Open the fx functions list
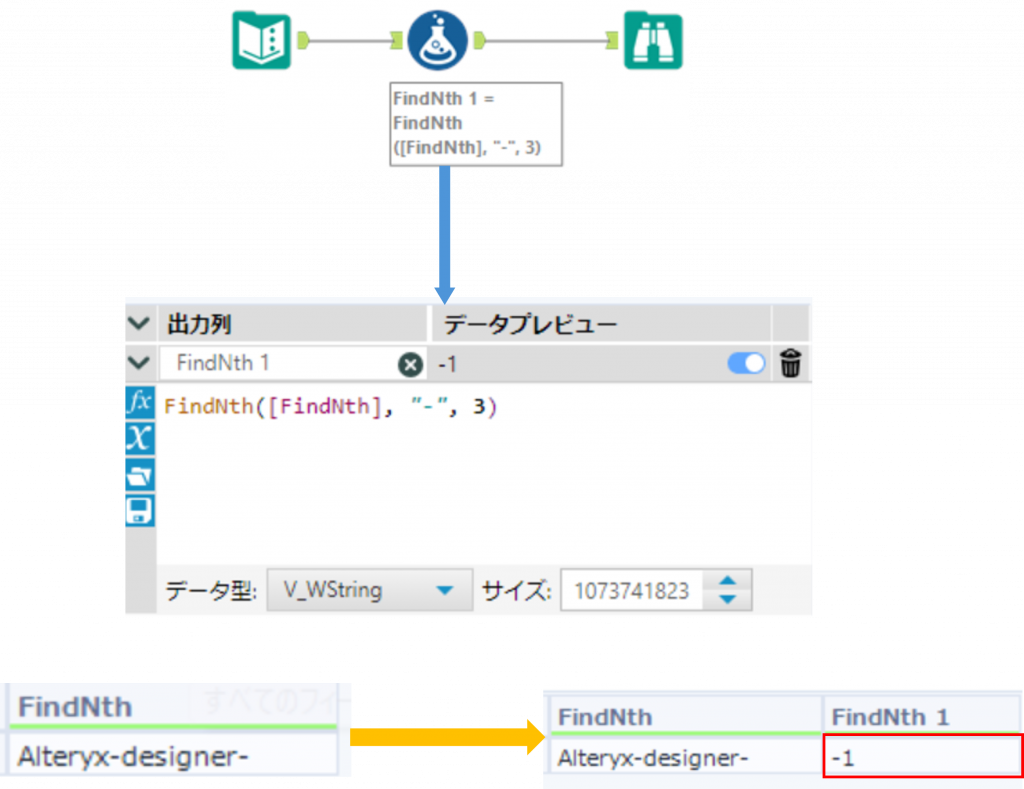The image size is (1024, 789). click(139, 403)
